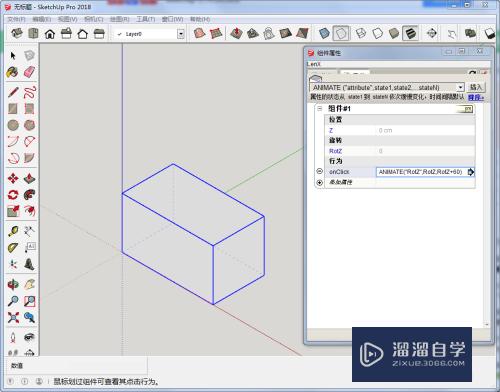Screen dimensions: 500x392
Task: Select the Dimension tool
Action: pyautogui.click(x=29, y=231)
